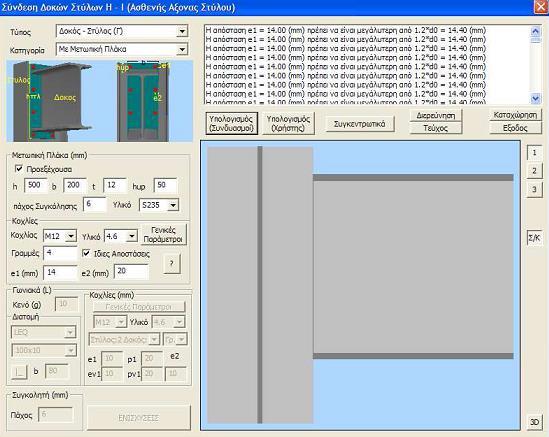The image size is (549, 437).
Task: Toggle the Προεξέχουσα checkbox
Action: (x=19, y=169)
